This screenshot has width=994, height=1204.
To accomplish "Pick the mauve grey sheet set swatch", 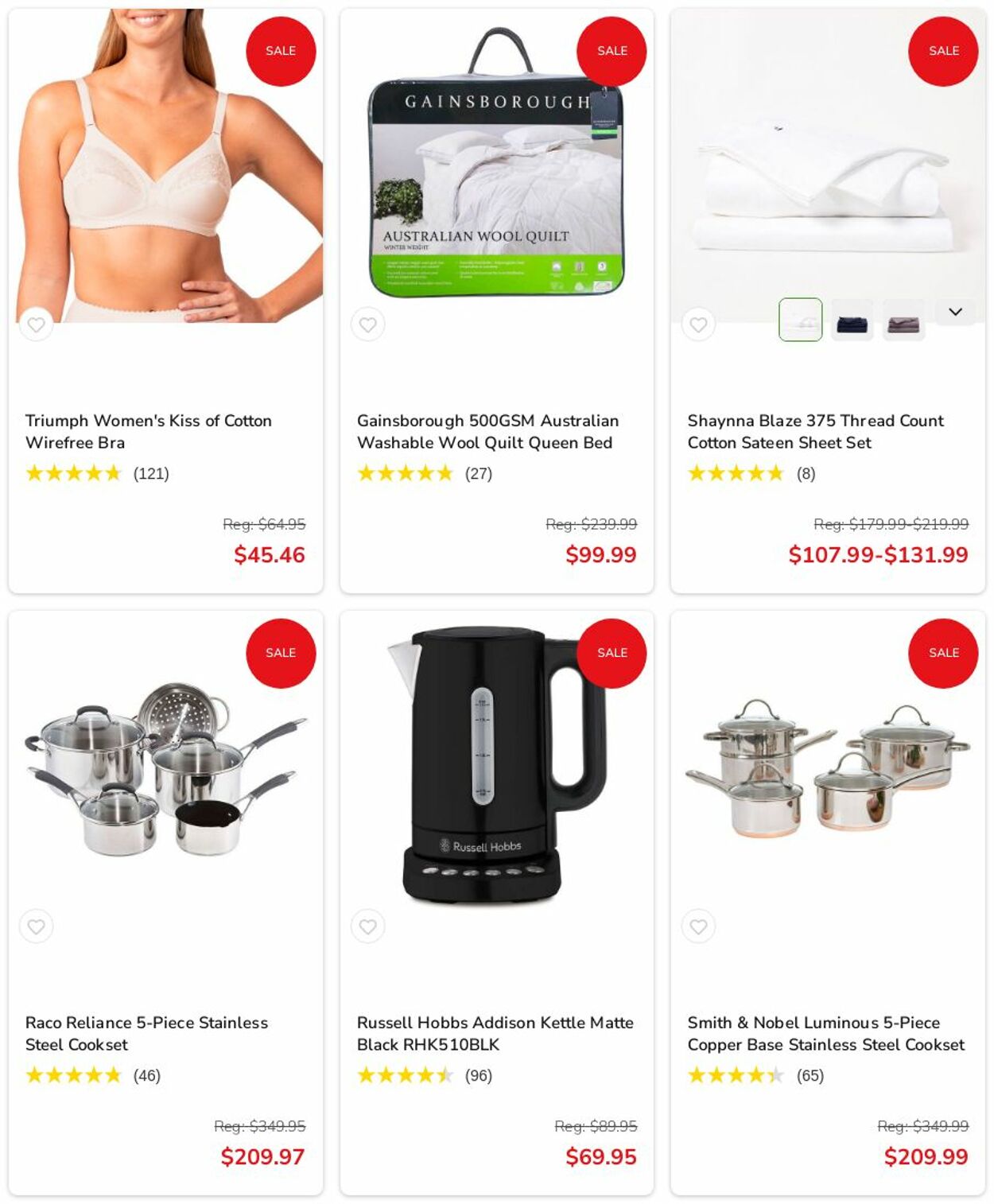I will [903, 320].
